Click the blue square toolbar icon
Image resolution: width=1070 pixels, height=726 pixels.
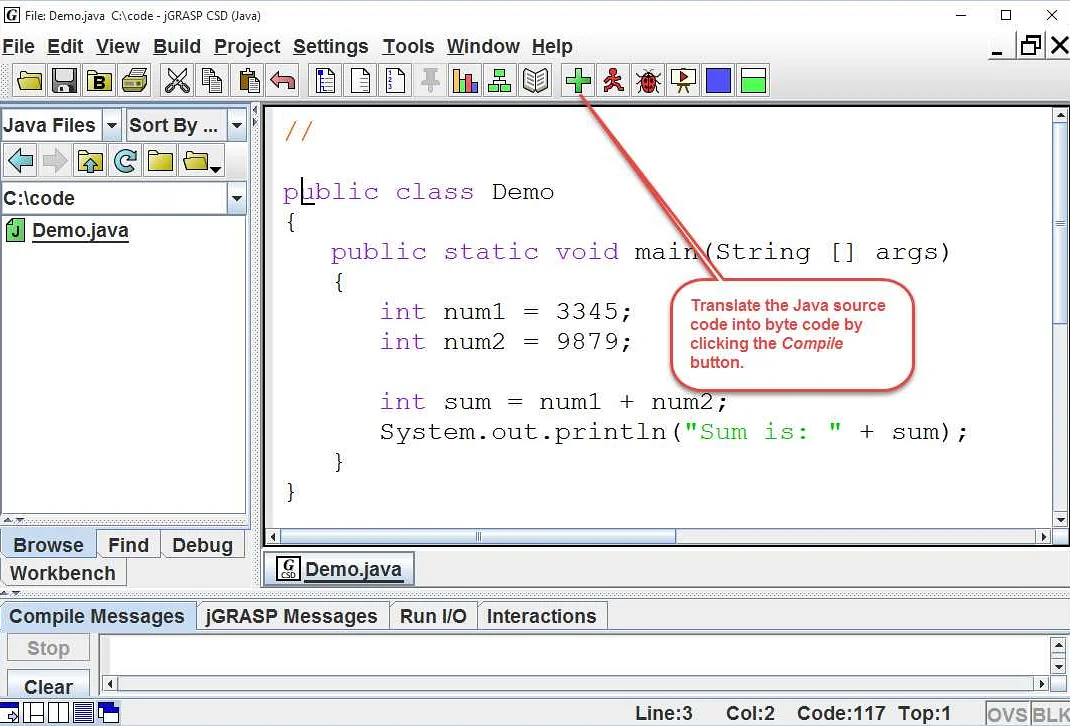click(718, 80)
